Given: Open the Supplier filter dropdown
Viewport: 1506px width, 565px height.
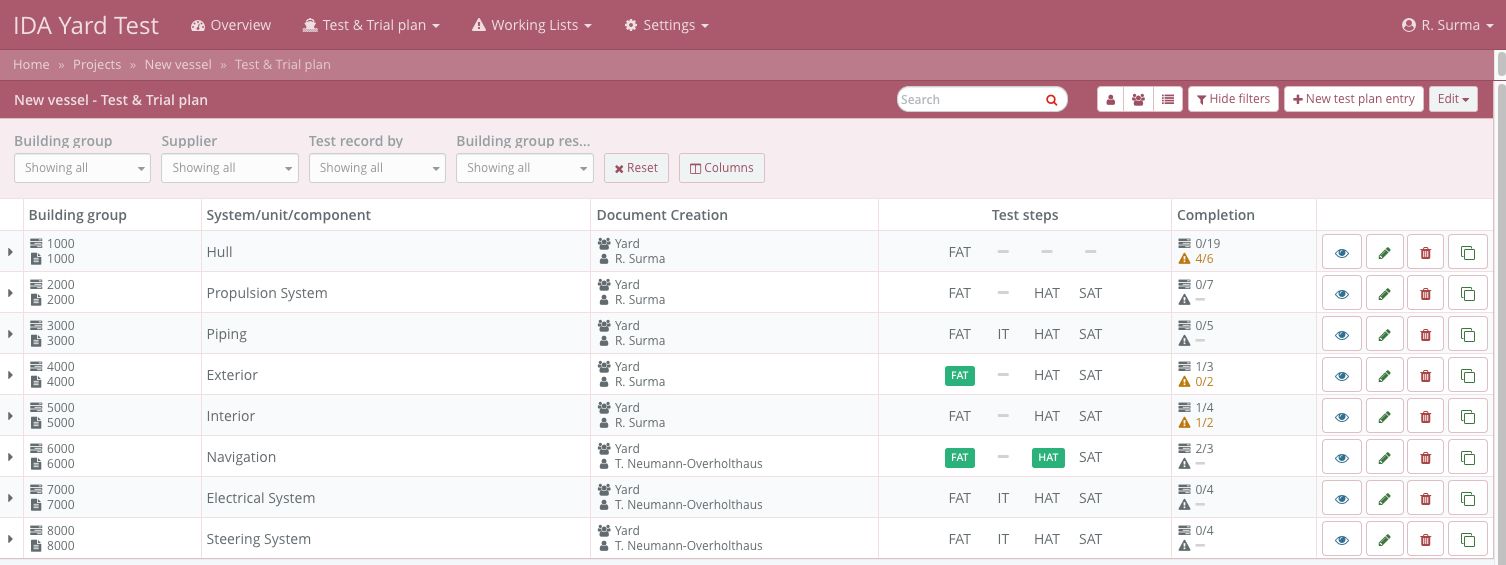Looking at the screenshot, I should [x=229, y=168].
